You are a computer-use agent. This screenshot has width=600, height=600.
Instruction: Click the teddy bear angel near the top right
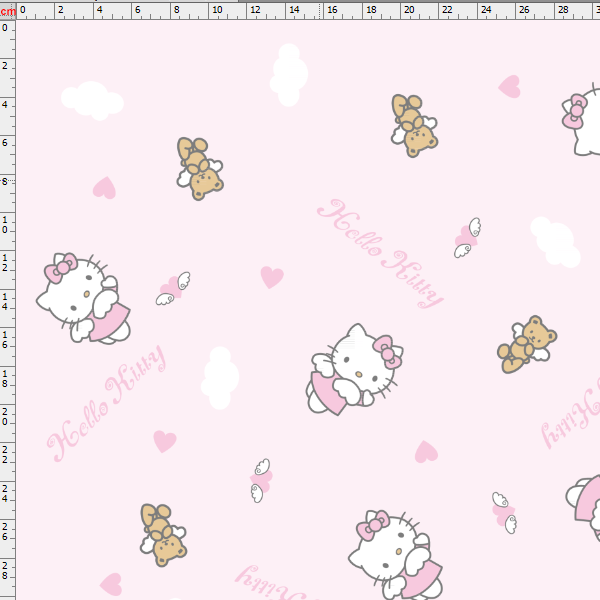pos(414,126)
